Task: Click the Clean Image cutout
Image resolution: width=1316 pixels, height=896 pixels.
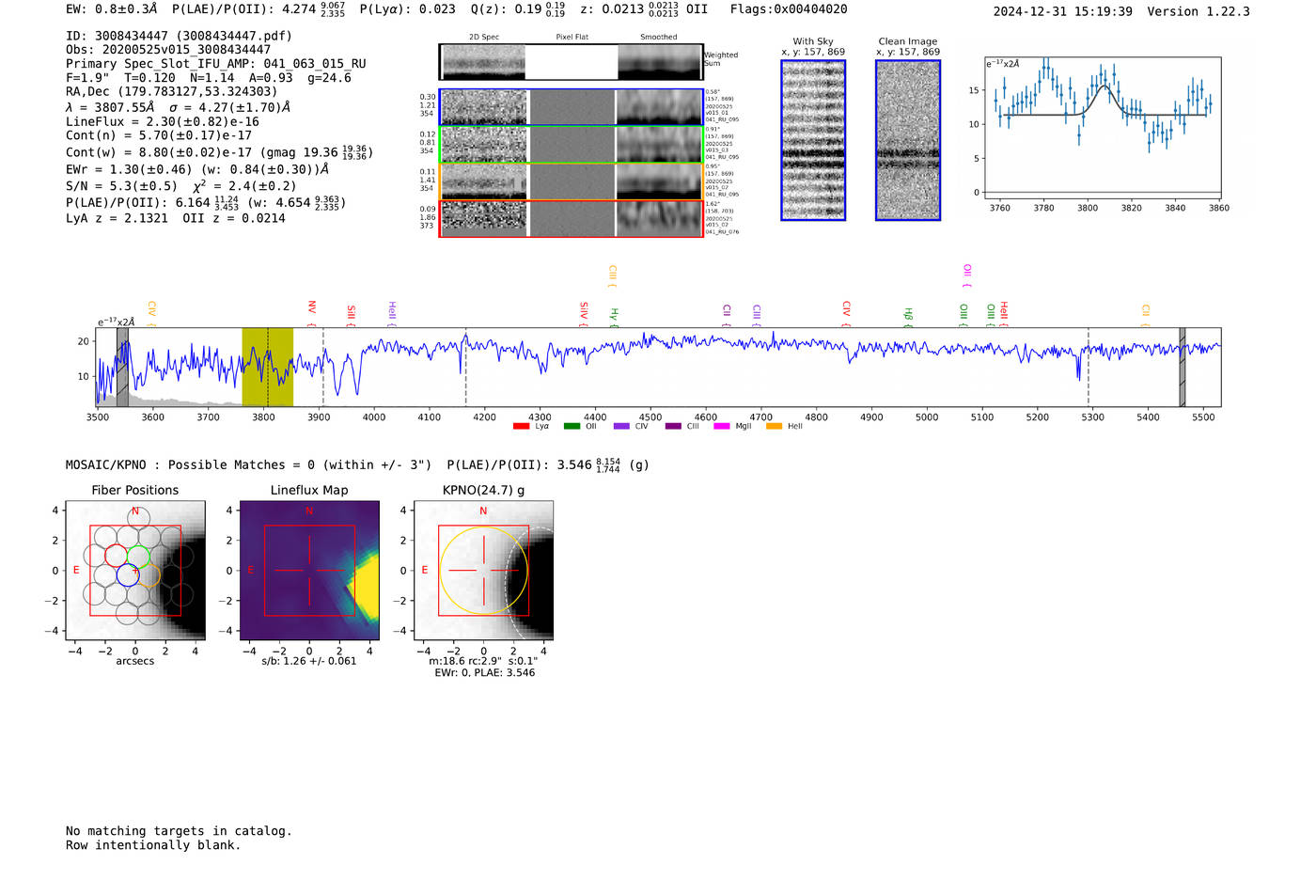Action: pyautogui.click(x=908, y=140)
